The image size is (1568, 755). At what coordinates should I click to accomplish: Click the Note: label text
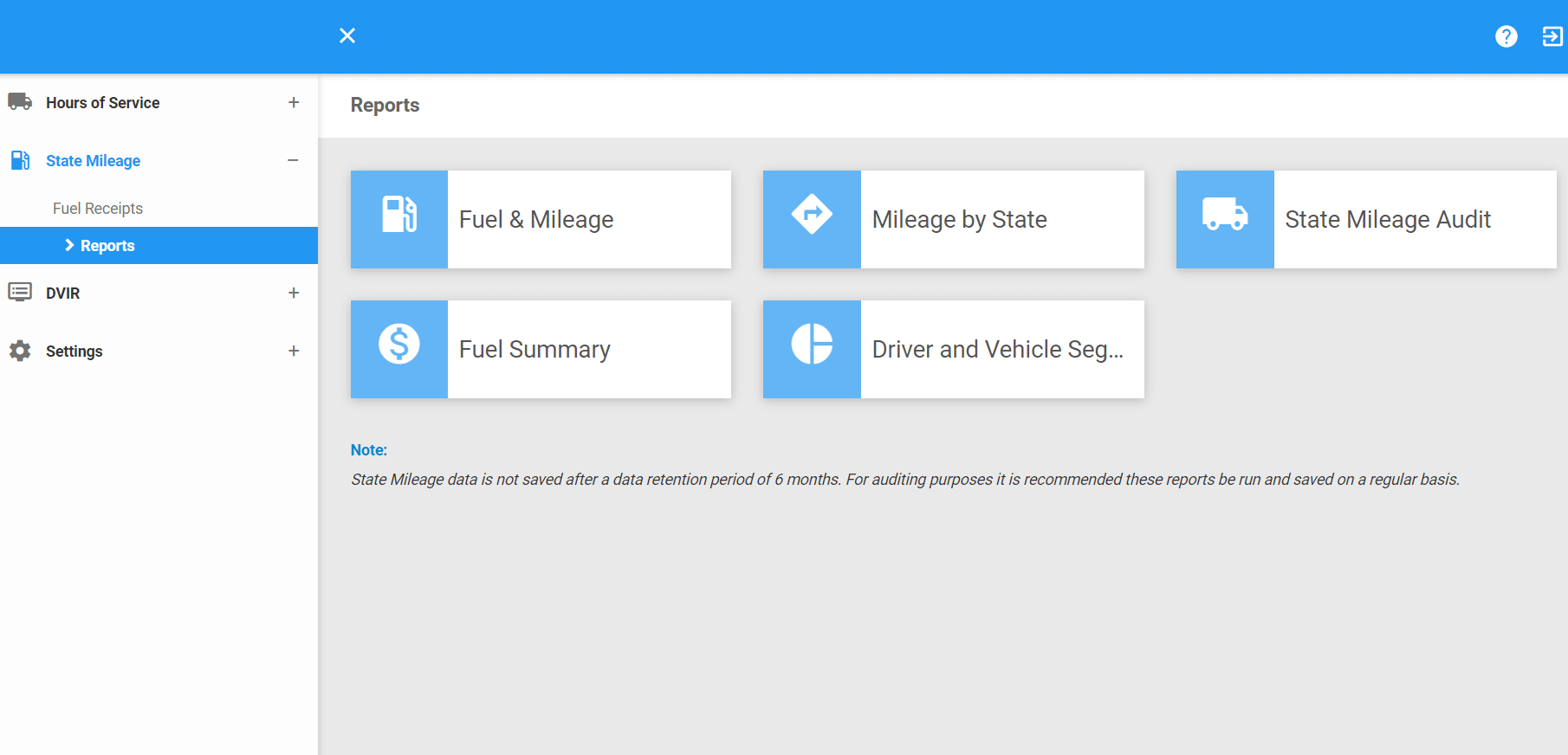368,449
